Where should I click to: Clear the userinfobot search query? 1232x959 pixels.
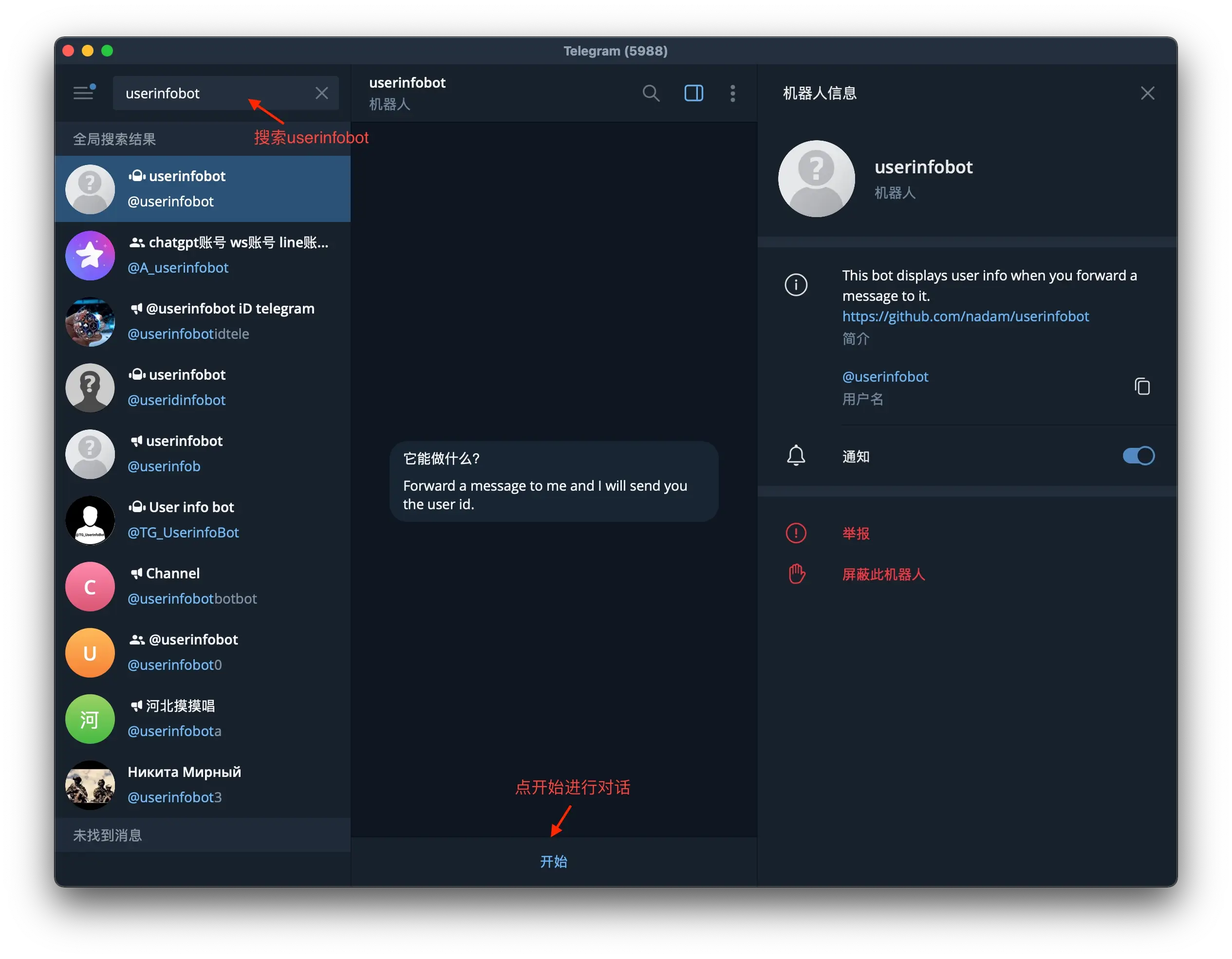tap(321, 93)
